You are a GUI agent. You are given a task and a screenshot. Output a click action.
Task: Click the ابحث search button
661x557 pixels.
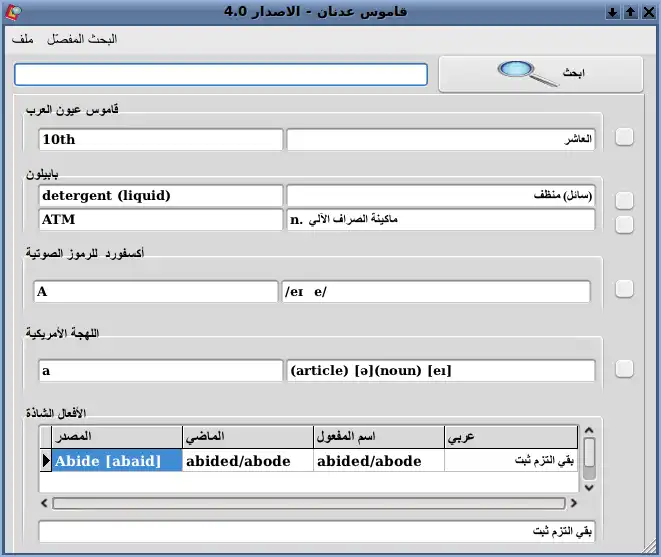(x=541, y=74)
